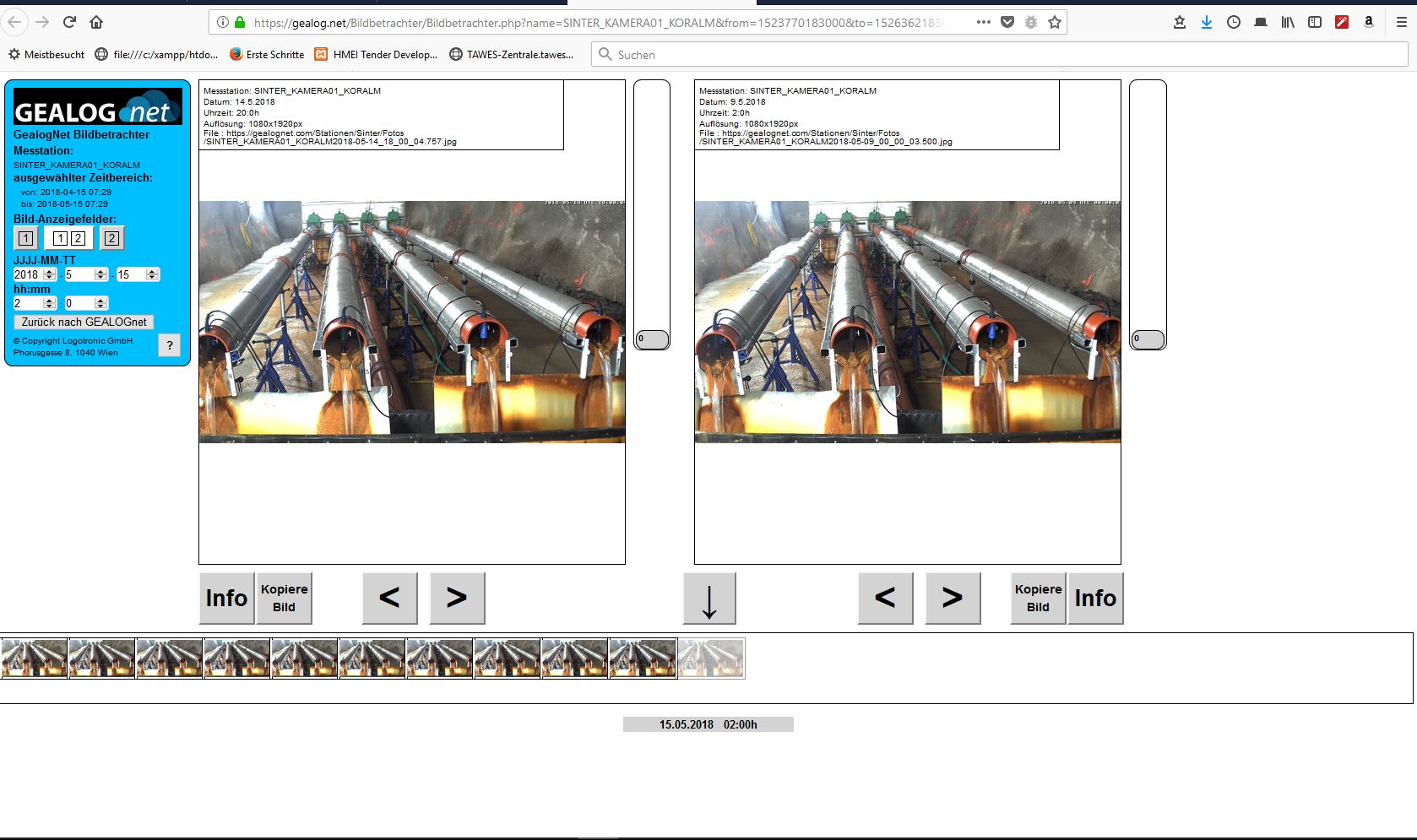The height and width of the screenshot is (840, 1417).
Task: Show both image fields 1 and 2
Action: (68, 238)
